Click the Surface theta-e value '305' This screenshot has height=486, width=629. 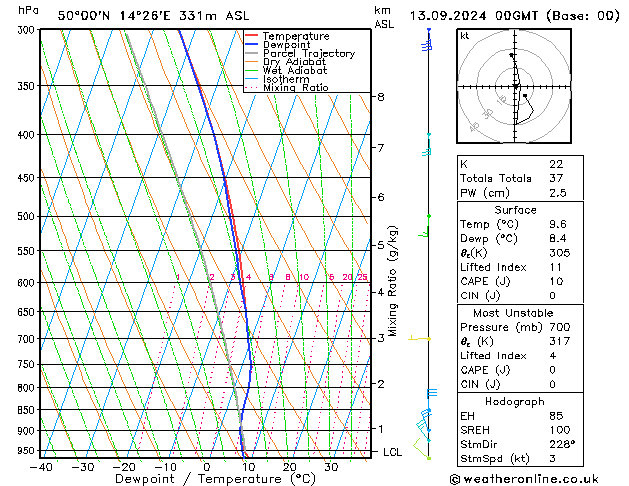click(x=560, y=253)
